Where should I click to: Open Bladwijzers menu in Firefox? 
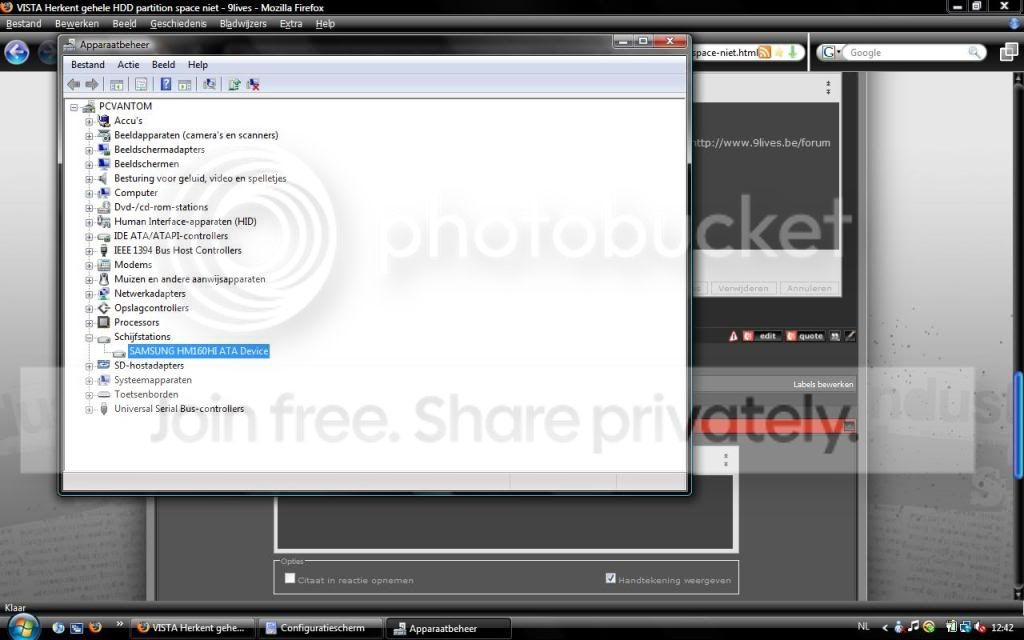click(x=243, y=24)
